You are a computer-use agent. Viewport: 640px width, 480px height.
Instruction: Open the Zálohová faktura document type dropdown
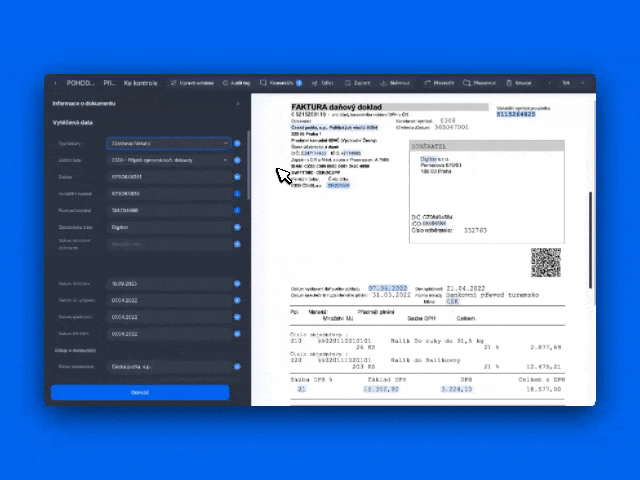(x=168, y=143)
